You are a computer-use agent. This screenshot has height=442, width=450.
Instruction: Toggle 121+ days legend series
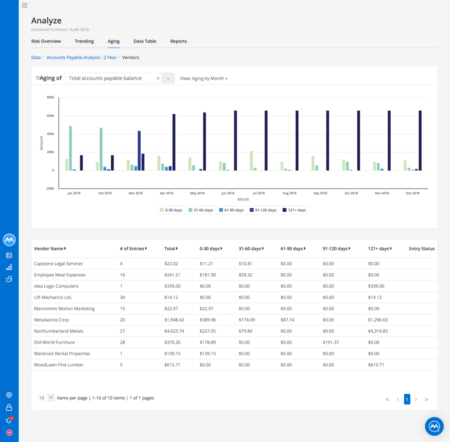click(x=294, y=210)
